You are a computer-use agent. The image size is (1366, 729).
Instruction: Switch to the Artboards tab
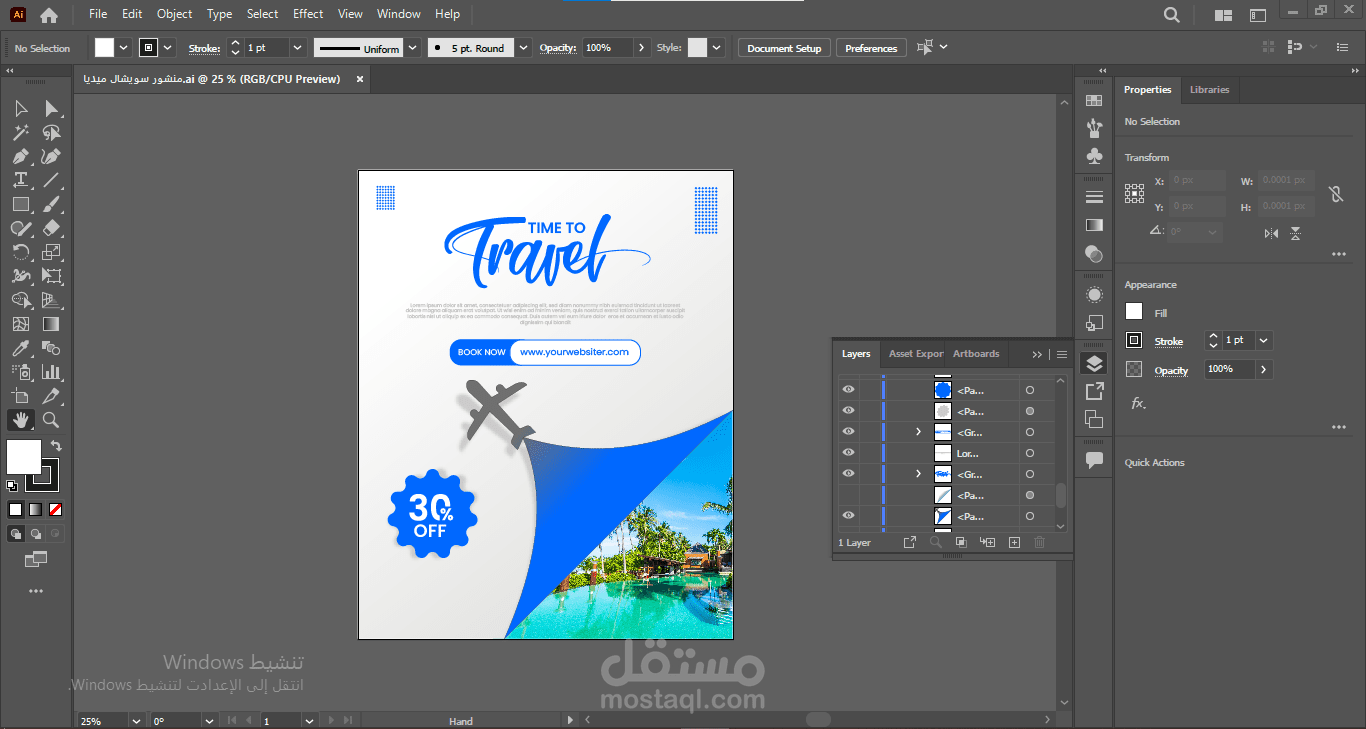click(x=975, y=354)
